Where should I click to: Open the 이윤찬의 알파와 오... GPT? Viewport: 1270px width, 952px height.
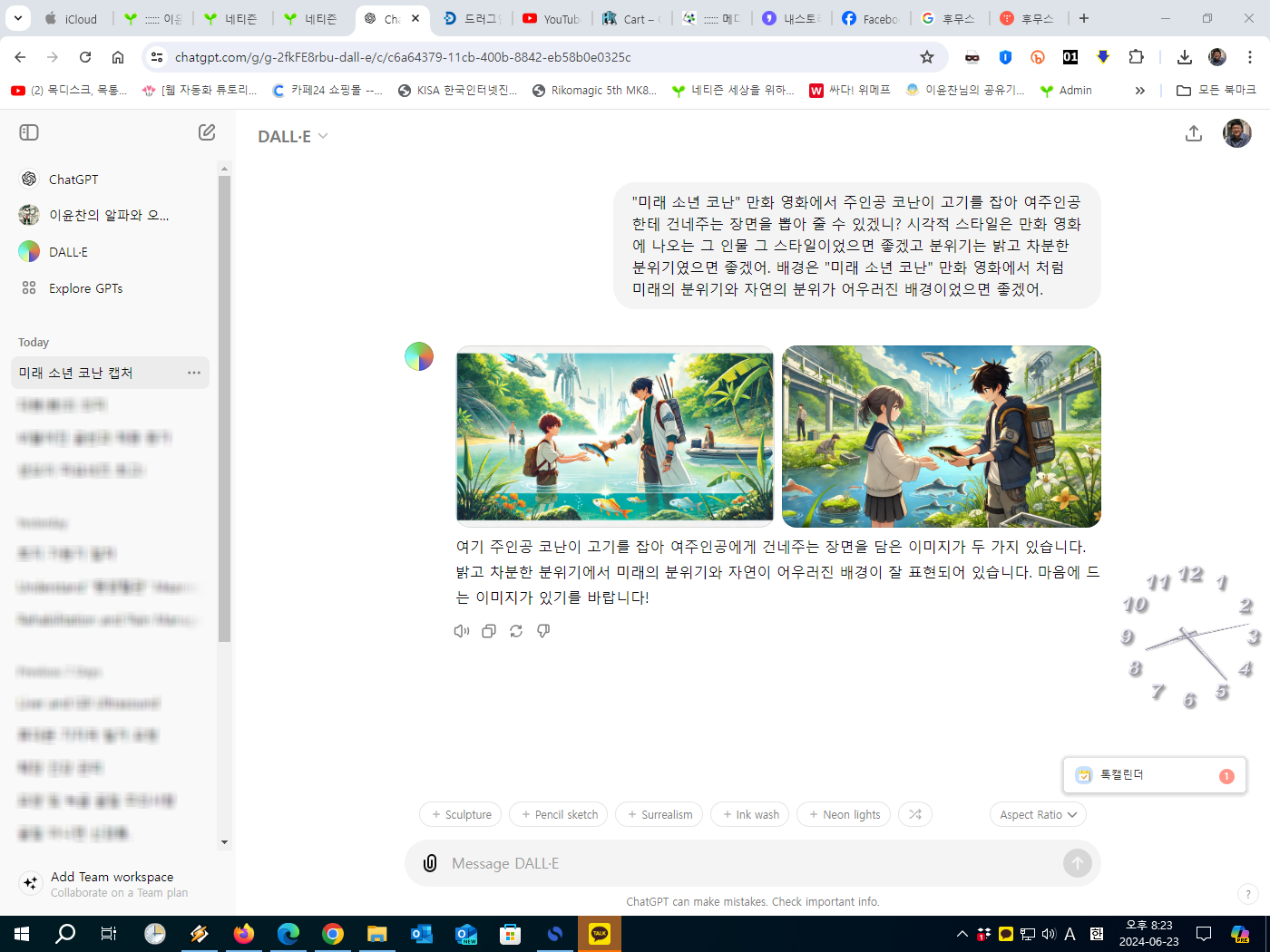point(113,215)
